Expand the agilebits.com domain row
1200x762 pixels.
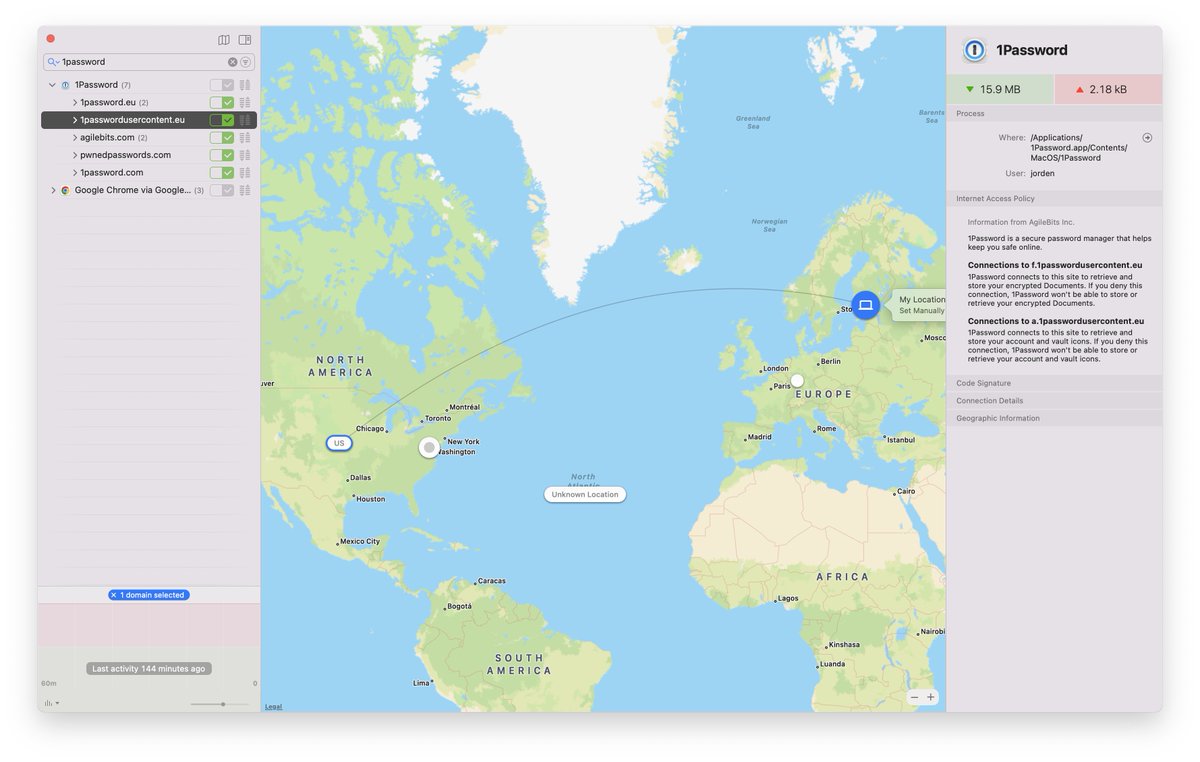(x=75, y=137)
